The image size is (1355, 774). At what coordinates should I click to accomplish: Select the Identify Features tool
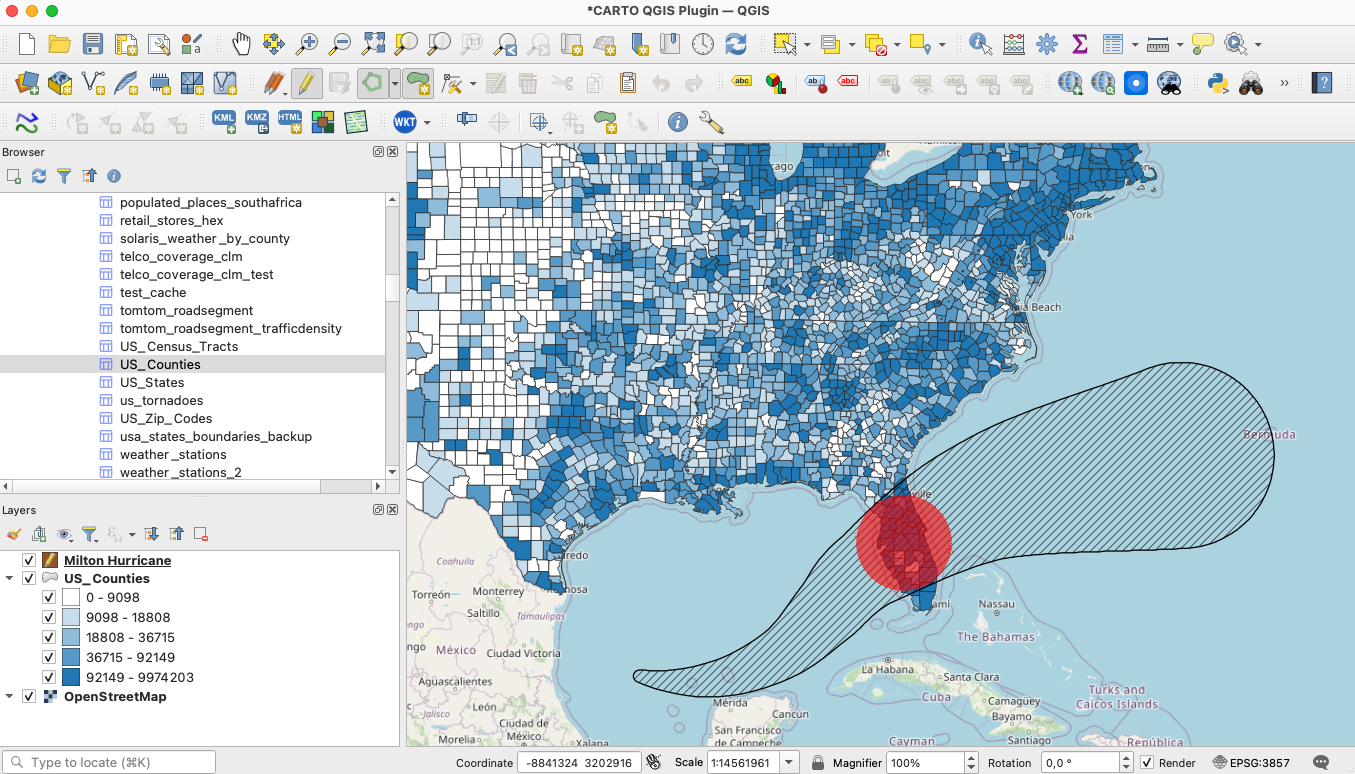[x=980, y=44]
